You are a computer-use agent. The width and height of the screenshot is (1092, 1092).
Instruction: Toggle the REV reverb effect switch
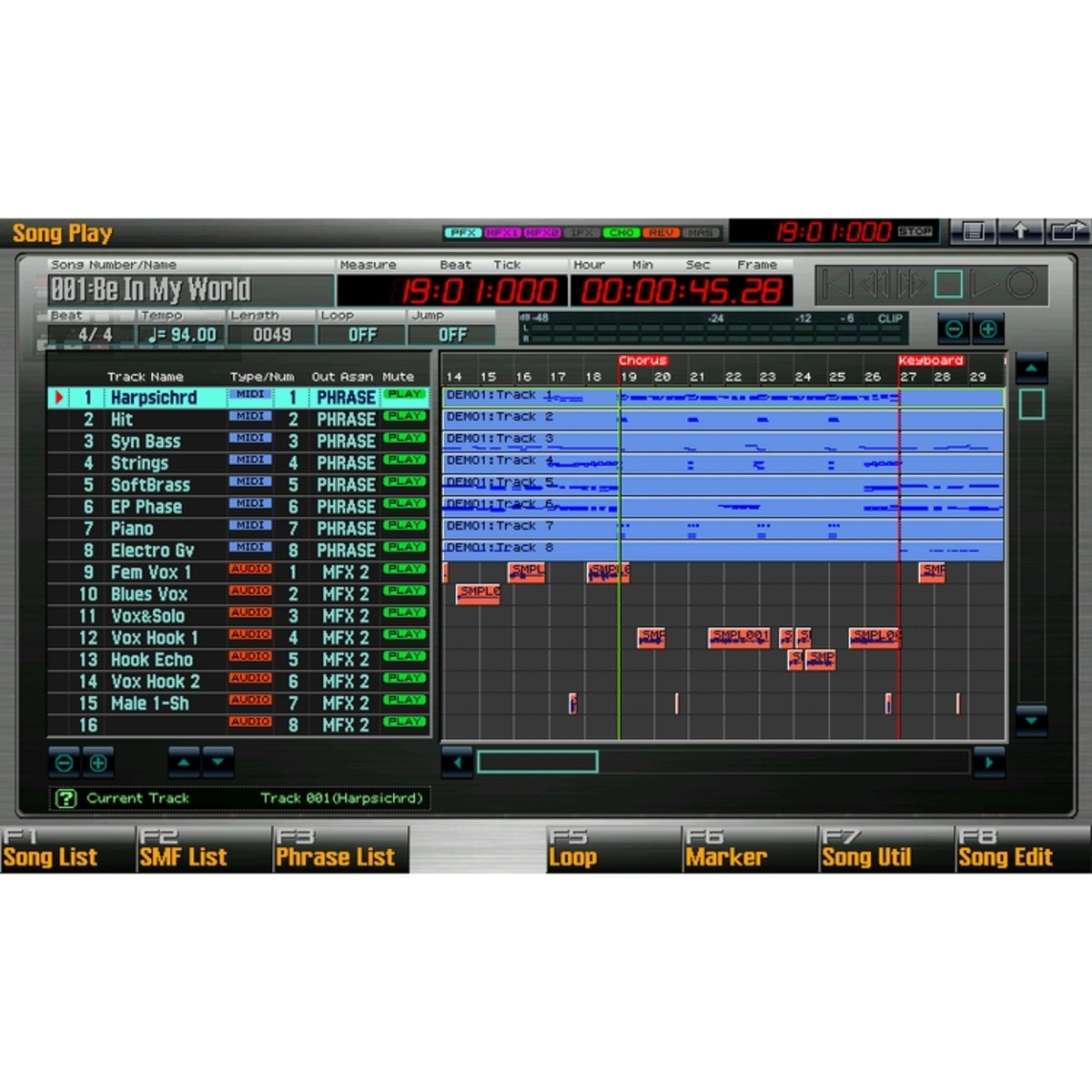[661, 233]
